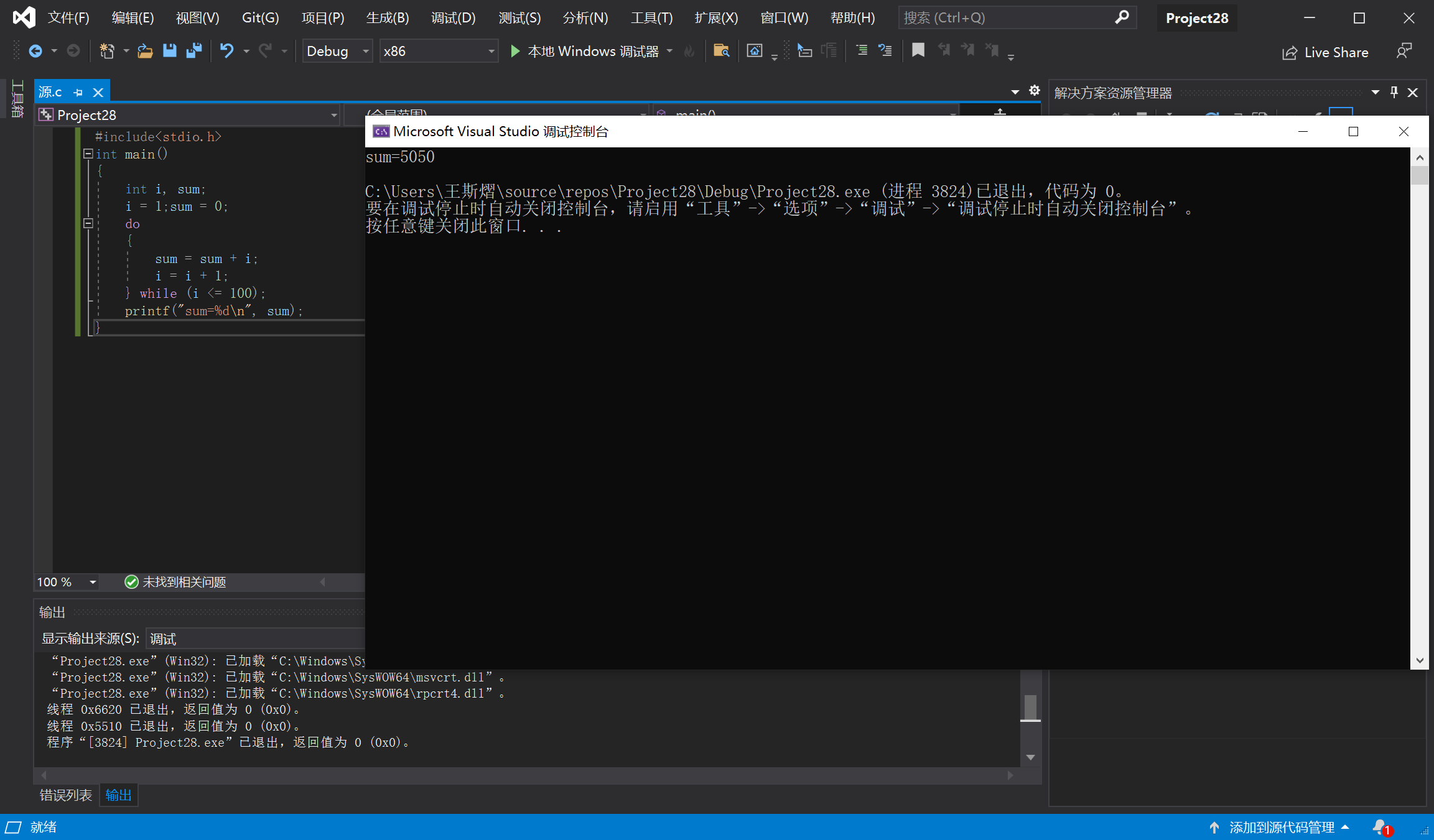Open the x86 platform dropdown
Screen dimensions: 1434x840
click(x=491, y=51)
